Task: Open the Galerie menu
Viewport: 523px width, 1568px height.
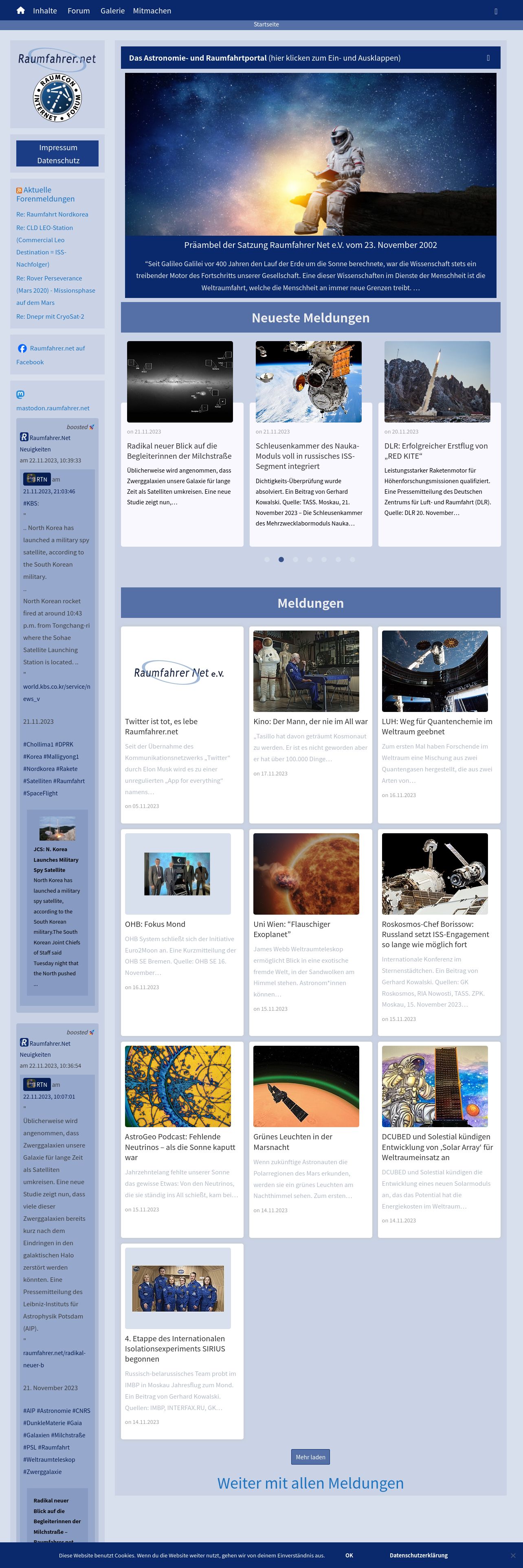Action: tap(113, 11)
